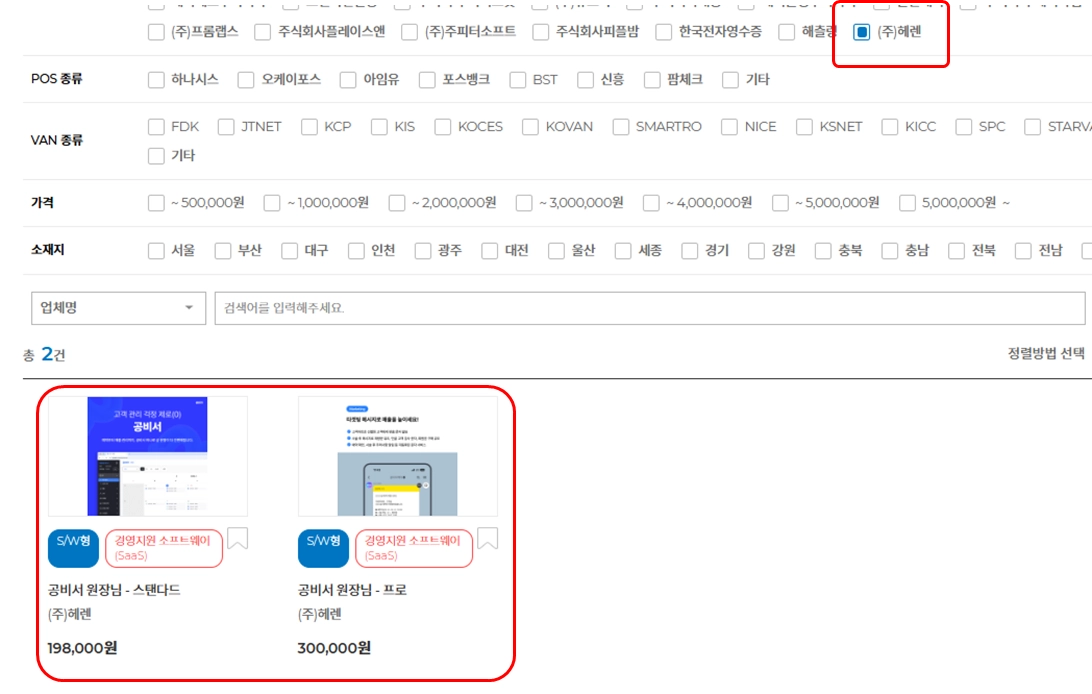Check 전북 location checkbox
Image resolution: width=1092 pixels, height=694 pixels.
point(956,251)
